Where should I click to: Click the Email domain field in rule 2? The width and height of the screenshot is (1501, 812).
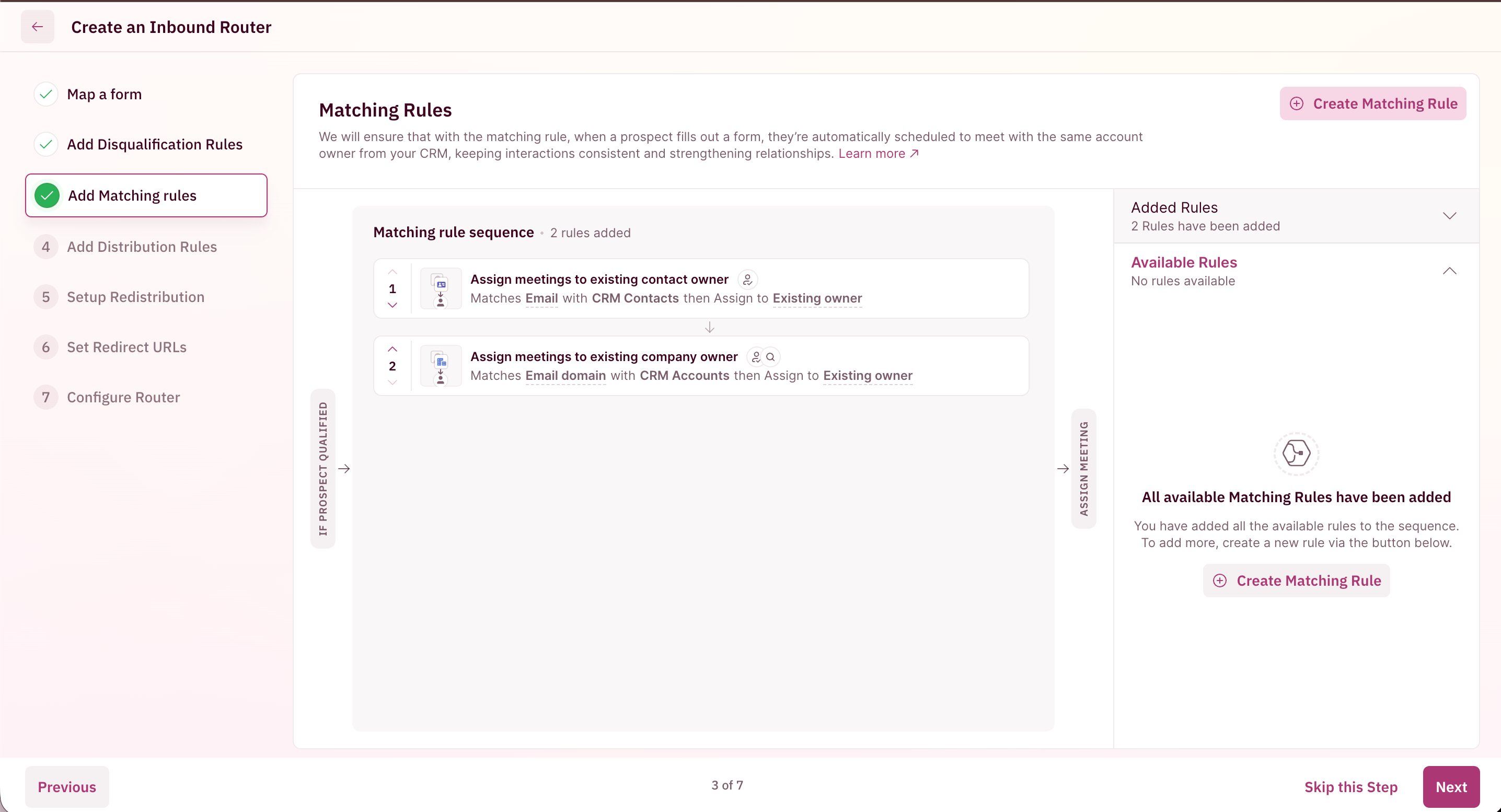[x=565, y=376]
